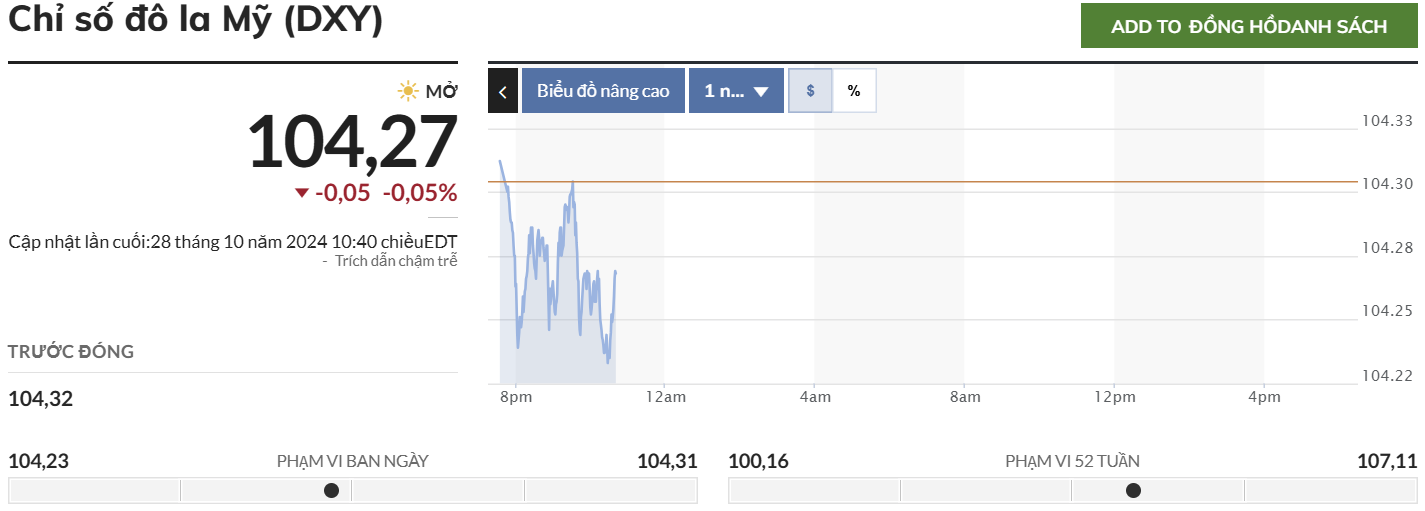Click the 4pm label on the time axis
Viewport: 1425px width, 511px height.
[x=1264, y=397]
